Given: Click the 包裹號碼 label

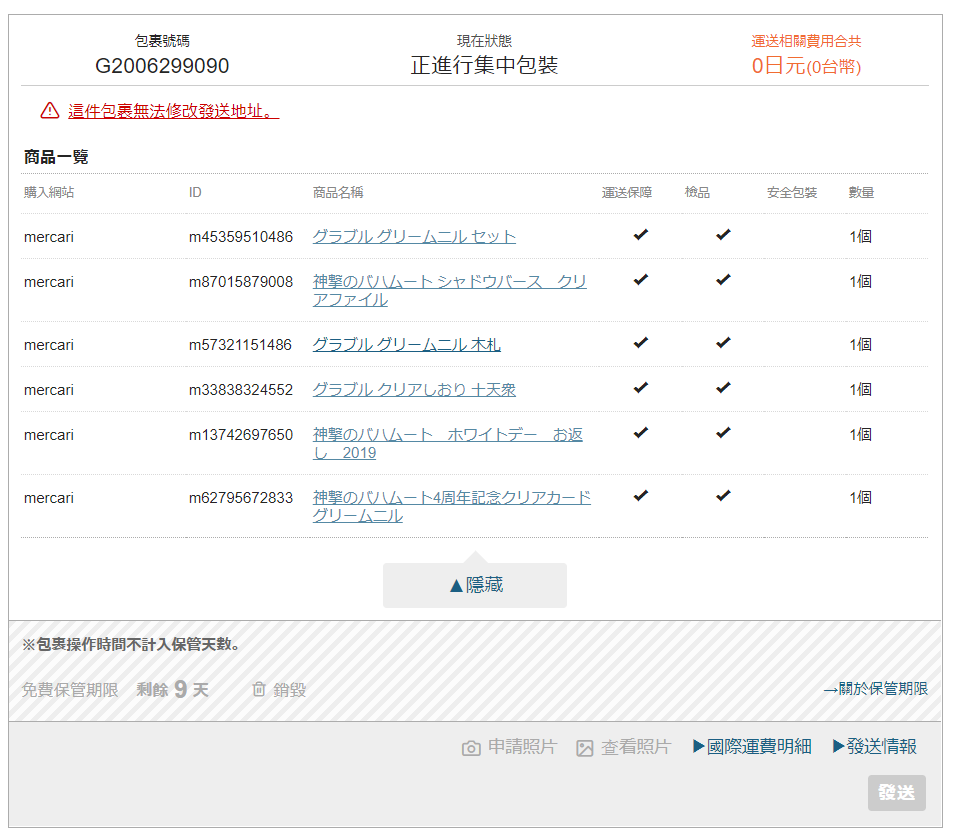Looking at the screenshot, I should click(x=162, y=41).
